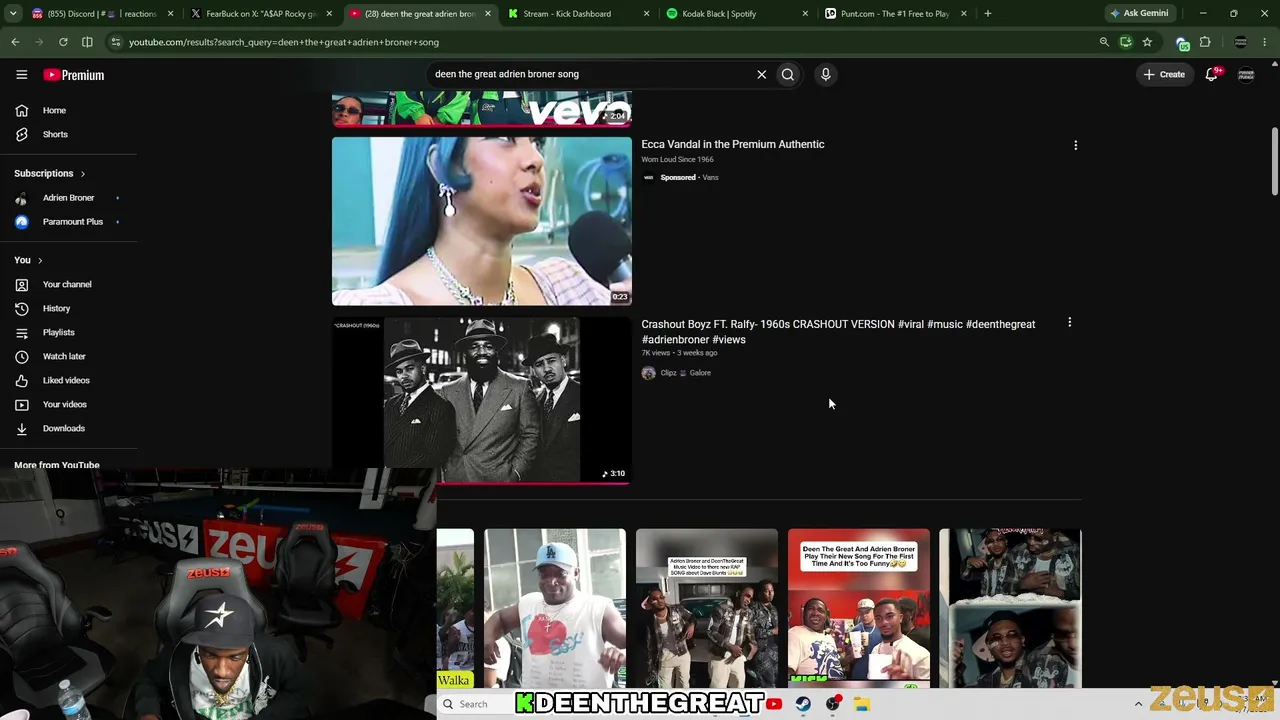Open File Explorer from the taskbar

point(862,704)
